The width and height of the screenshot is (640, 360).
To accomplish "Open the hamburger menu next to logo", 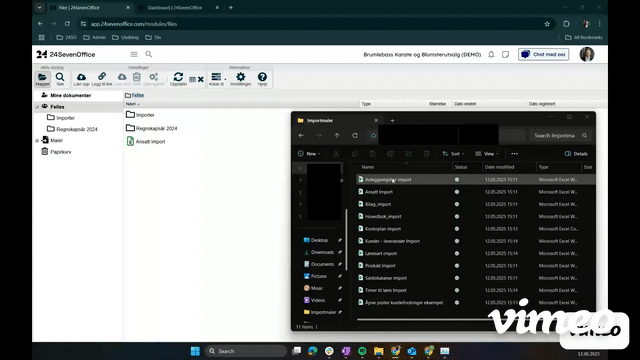I will pos(134,54).
